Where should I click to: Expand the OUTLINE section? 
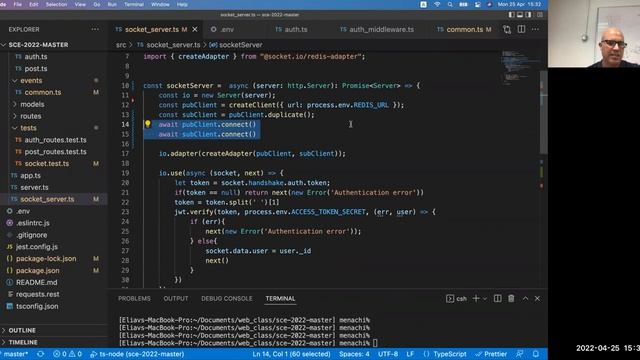22,330
